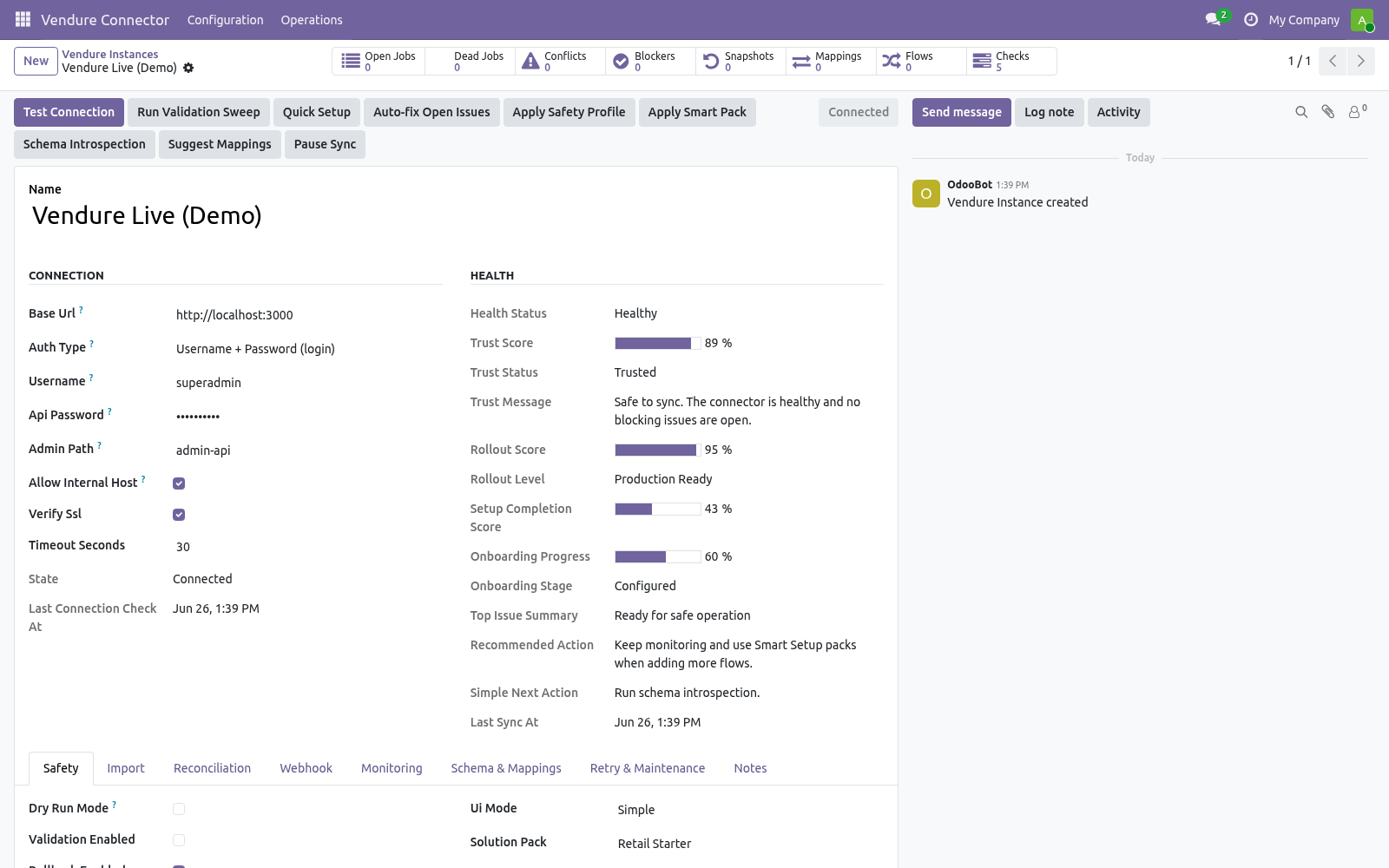This screenshot has width=1389, height=868.
Task: Edit the Timeout Seconds field
Action: 307,547
